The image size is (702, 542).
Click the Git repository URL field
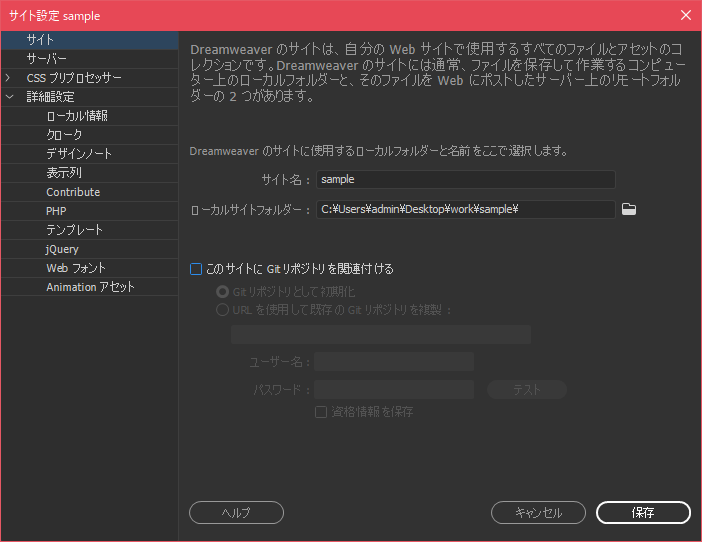click(381, 335)
